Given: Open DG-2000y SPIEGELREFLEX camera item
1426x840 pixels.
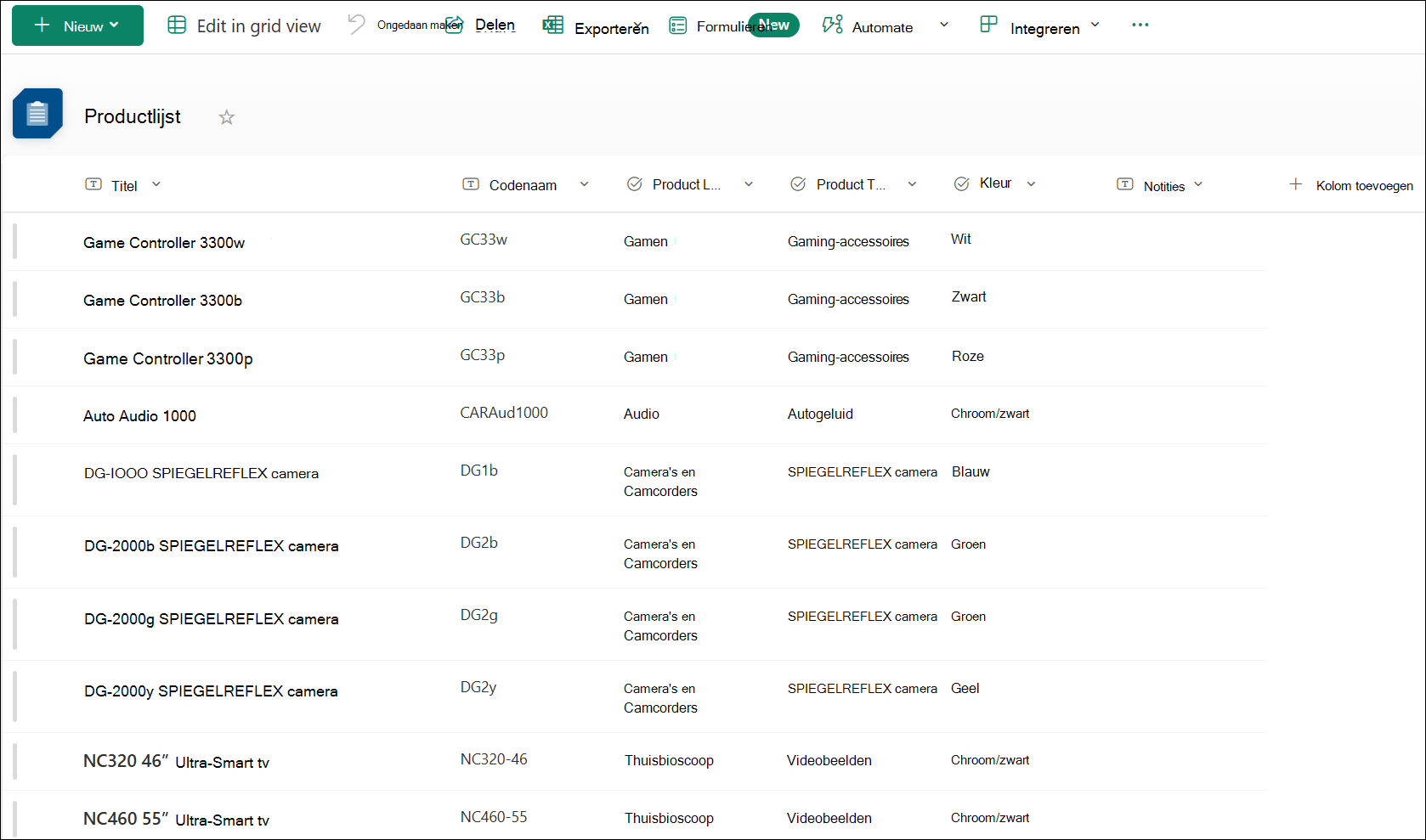Looking at the screenshot, I should click(x=211, y=691).
